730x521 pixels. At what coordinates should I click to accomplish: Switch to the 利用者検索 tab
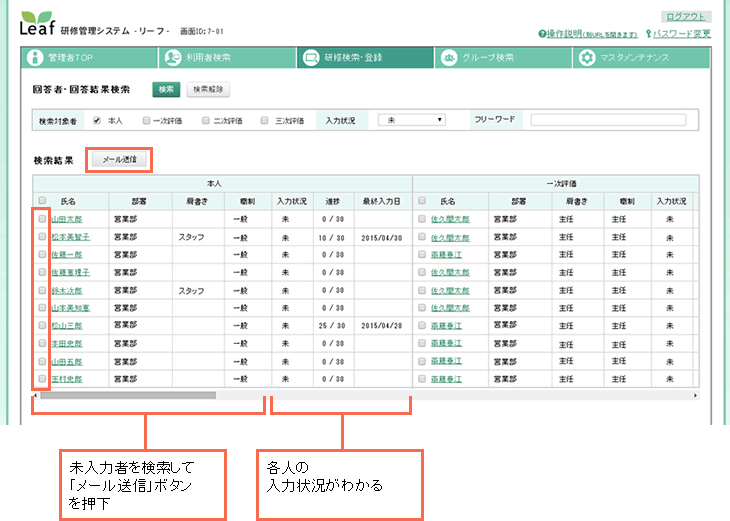coord(227,58)
